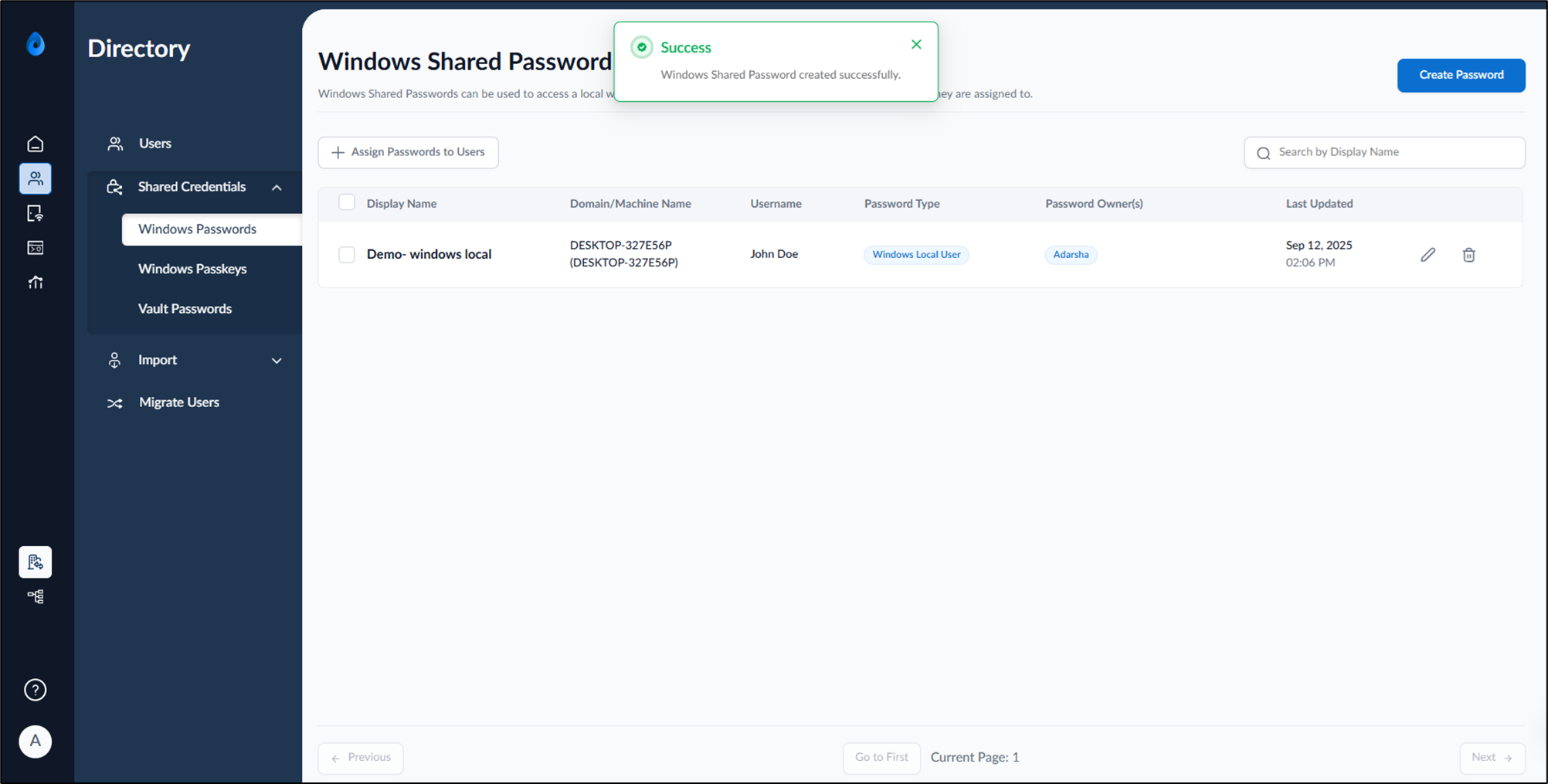Click the John Doe username cell
1548x784 pixels.
(774, 254)
